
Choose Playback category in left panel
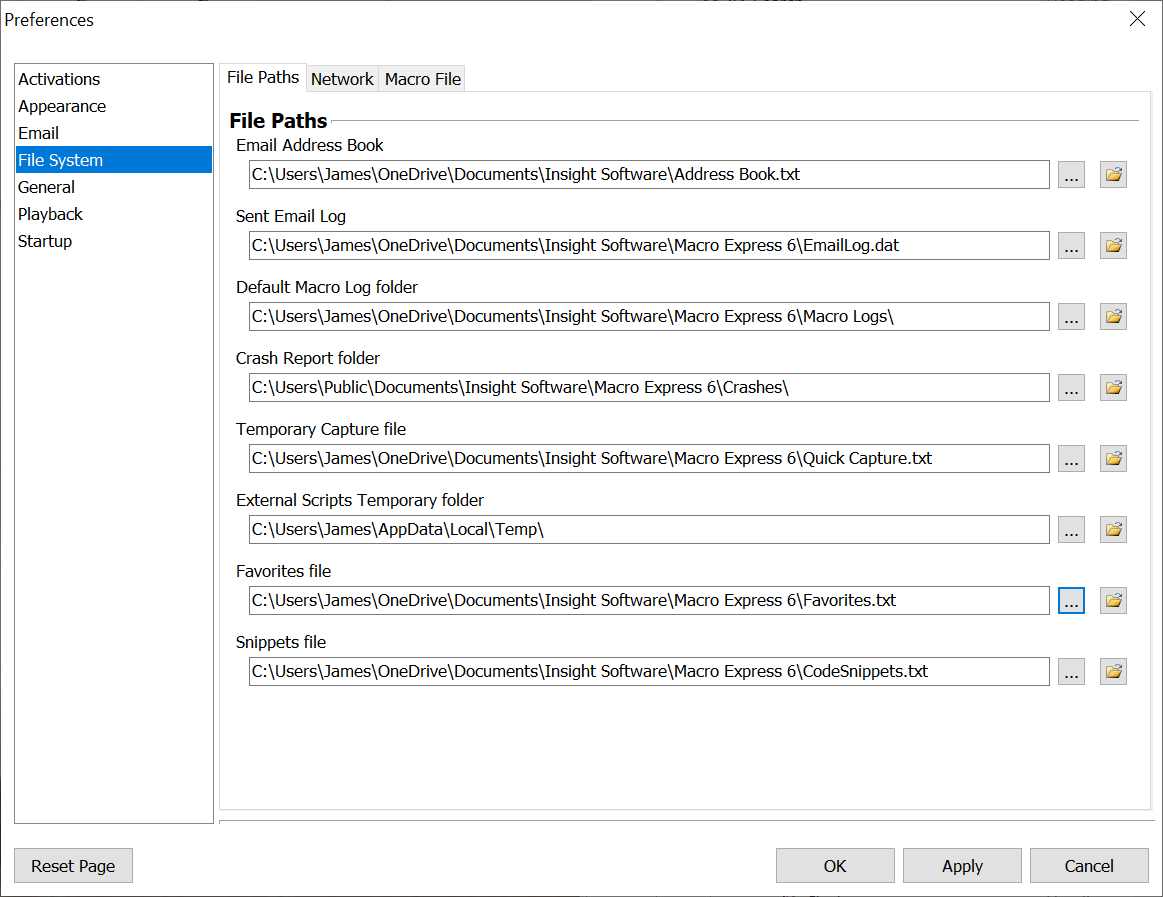(x=50, y=214)
